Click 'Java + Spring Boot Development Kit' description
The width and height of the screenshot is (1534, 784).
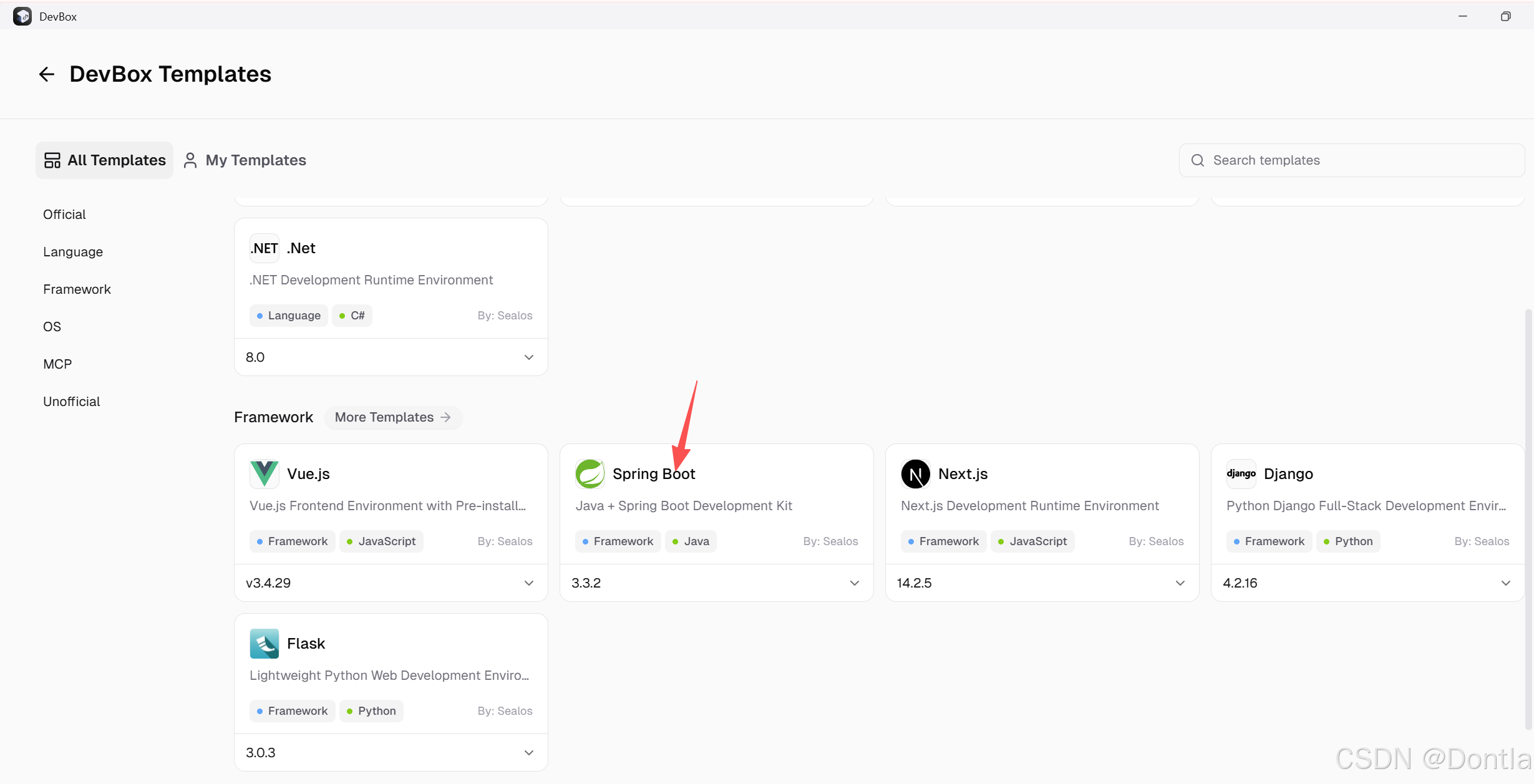pyautogui.click(x=684, y=506)
